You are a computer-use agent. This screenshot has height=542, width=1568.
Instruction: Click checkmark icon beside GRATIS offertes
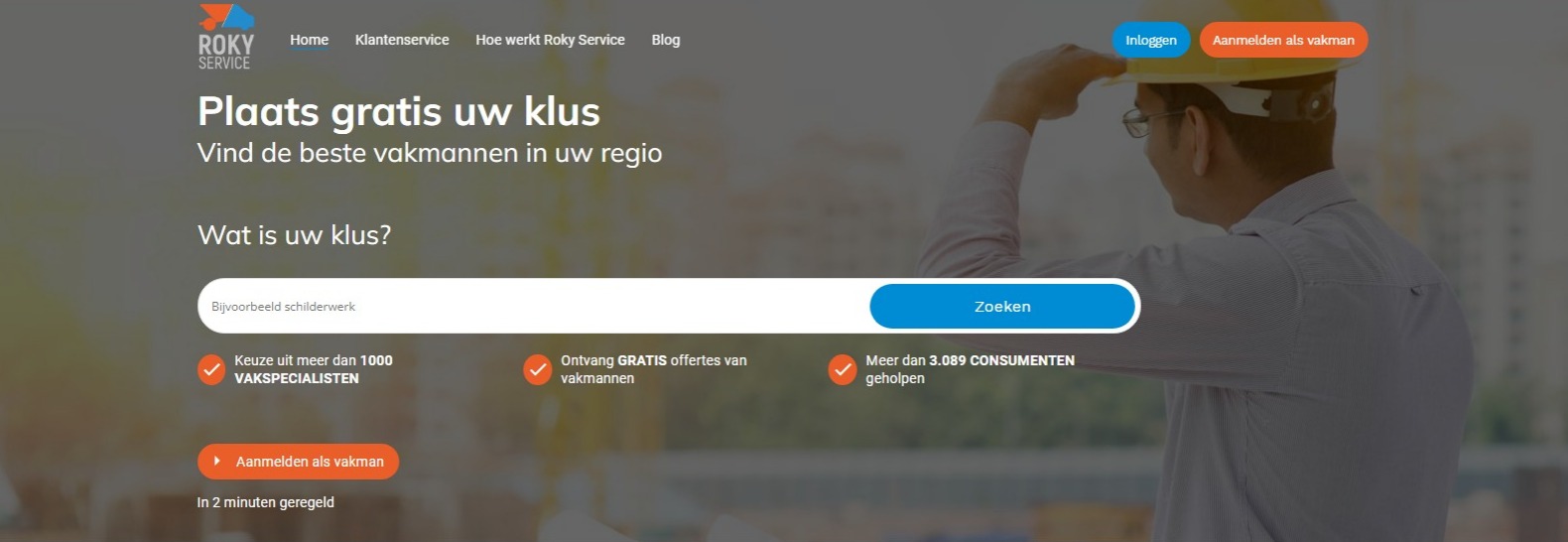[x=538, y=369]
